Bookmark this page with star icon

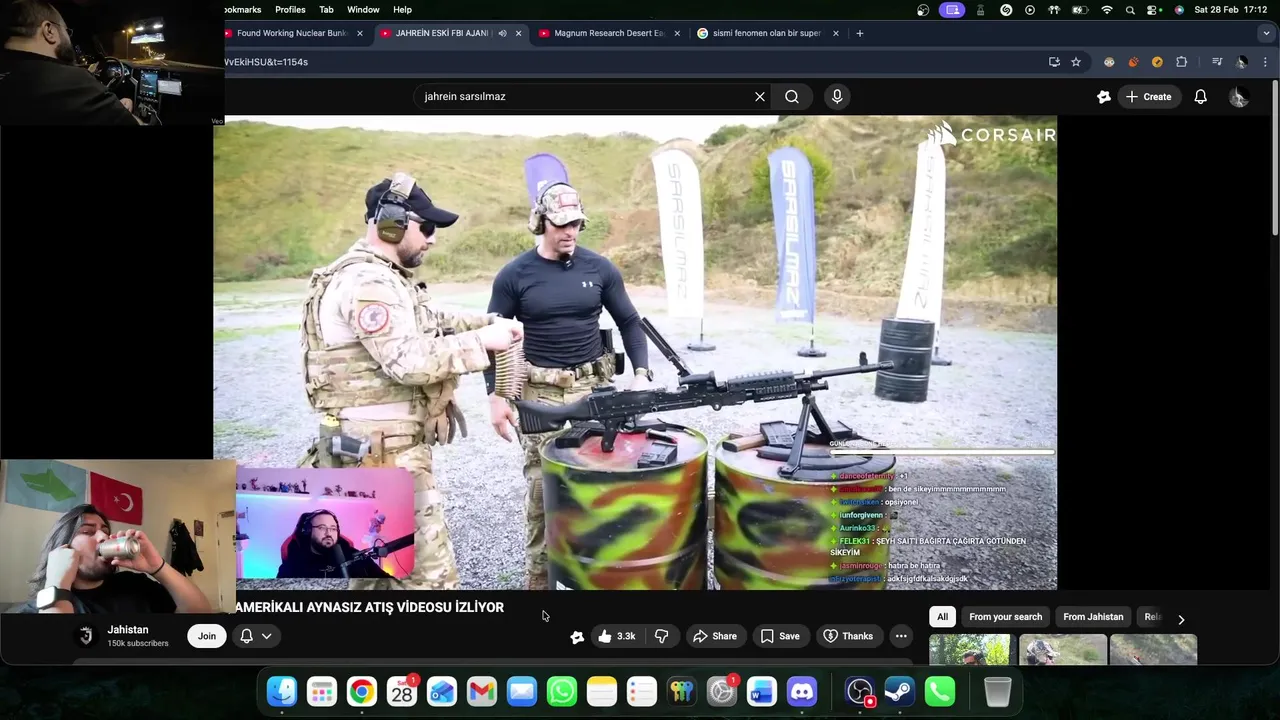[x=1076, y=62]
